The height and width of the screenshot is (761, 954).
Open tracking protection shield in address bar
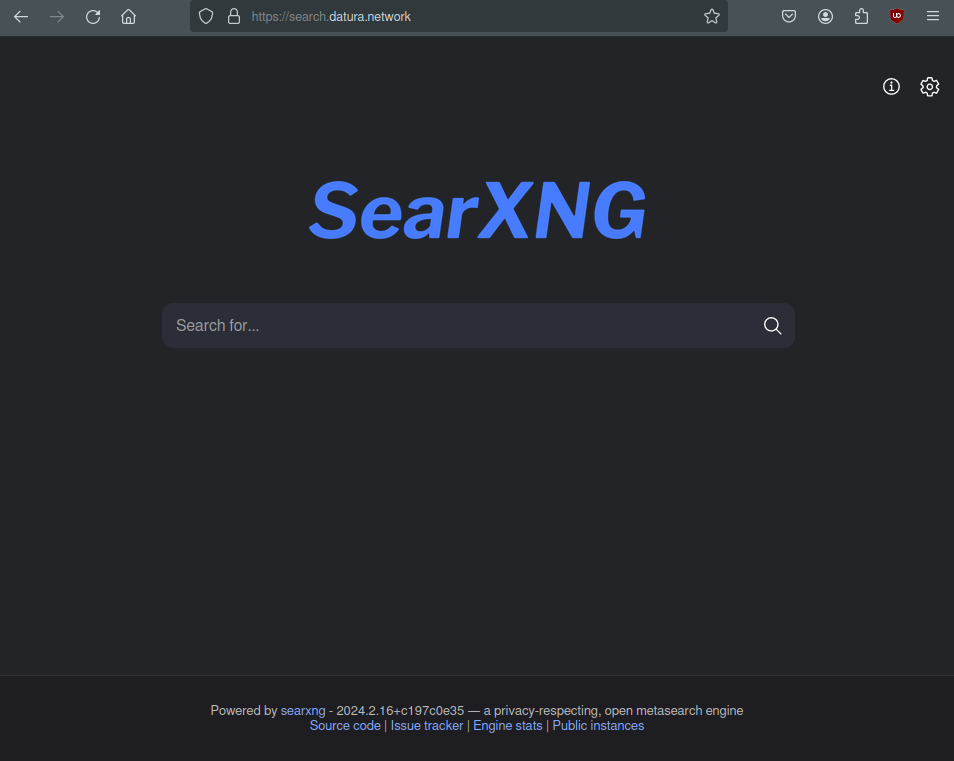coord(206,16)
